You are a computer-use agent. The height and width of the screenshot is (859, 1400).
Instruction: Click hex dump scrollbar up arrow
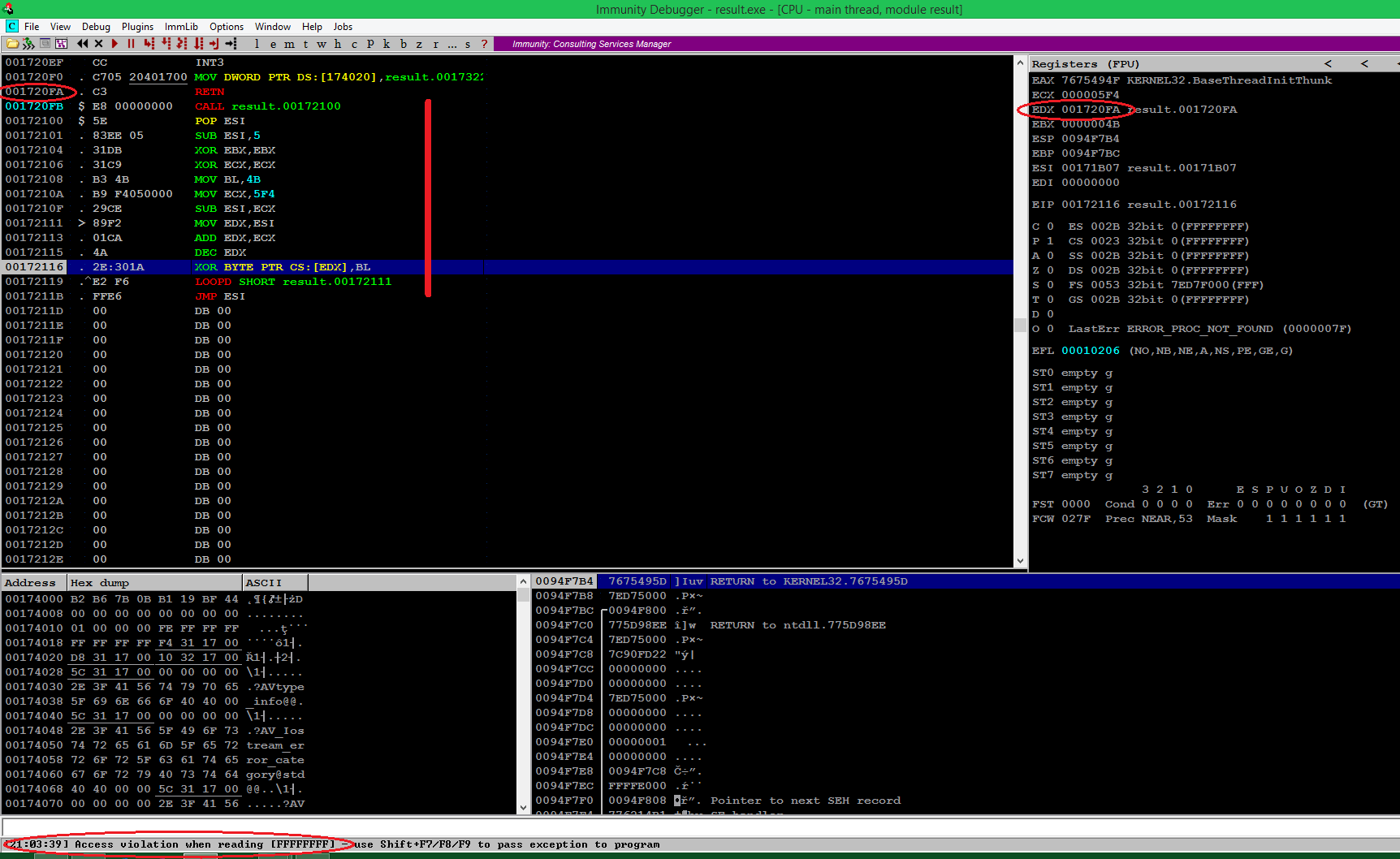point(523,581)
